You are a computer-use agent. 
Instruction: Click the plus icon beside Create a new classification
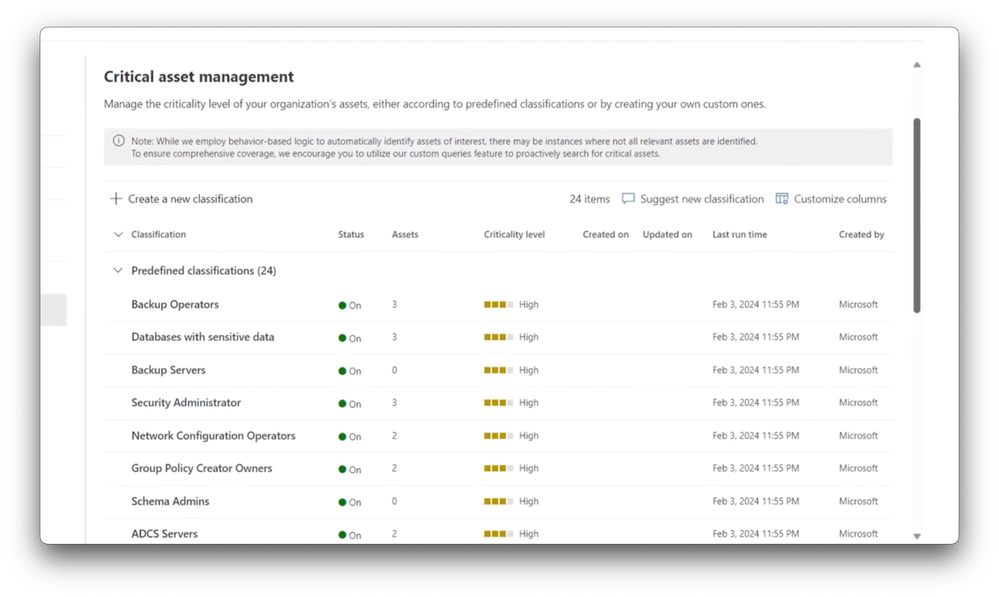pyautogui.click(x=116, y=199)
